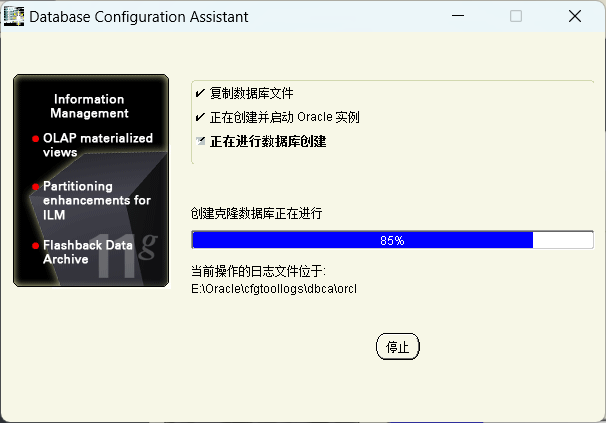
Task: Click the Information Management banner heading
Action: 89,106
